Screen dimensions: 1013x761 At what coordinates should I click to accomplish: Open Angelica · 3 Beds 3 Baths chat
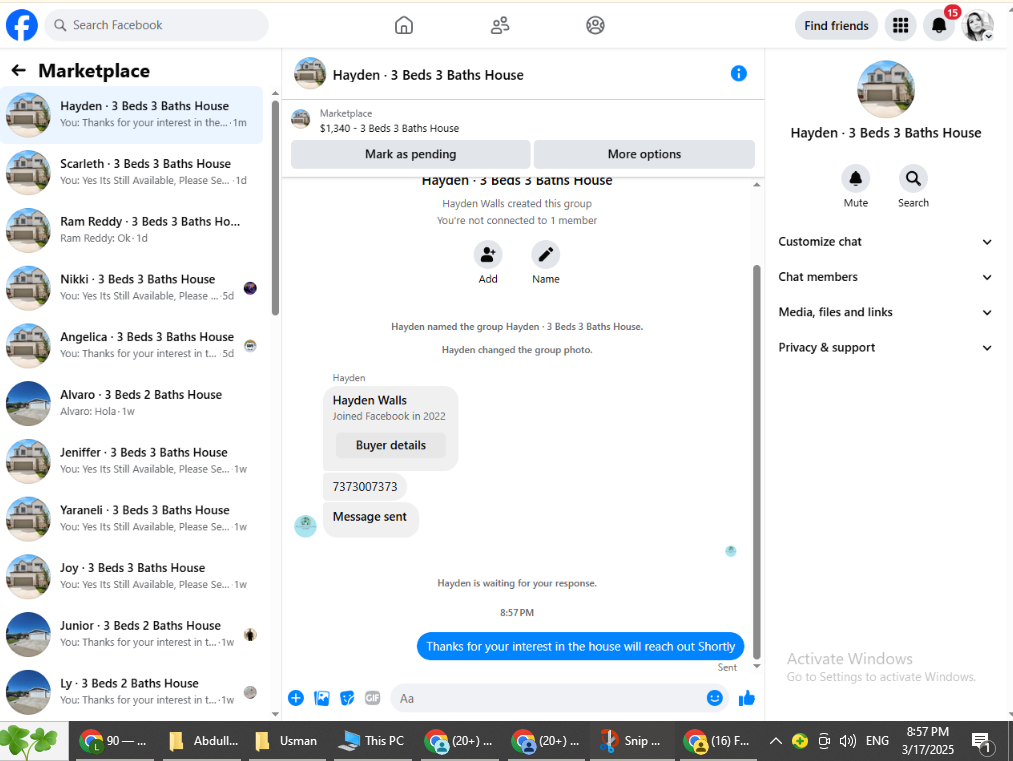point(132,345)
